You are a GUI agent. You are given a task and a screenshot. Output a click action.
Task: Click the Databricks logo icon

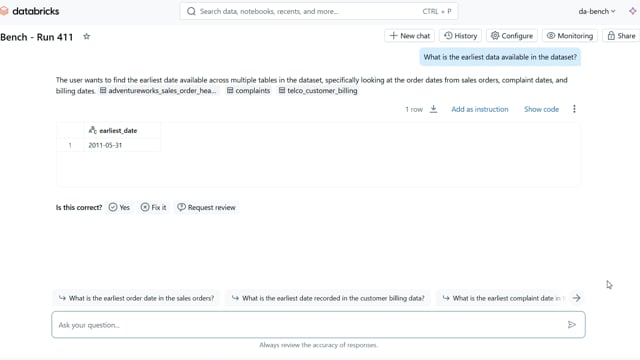pyautogui.click(x=4, y=11)
